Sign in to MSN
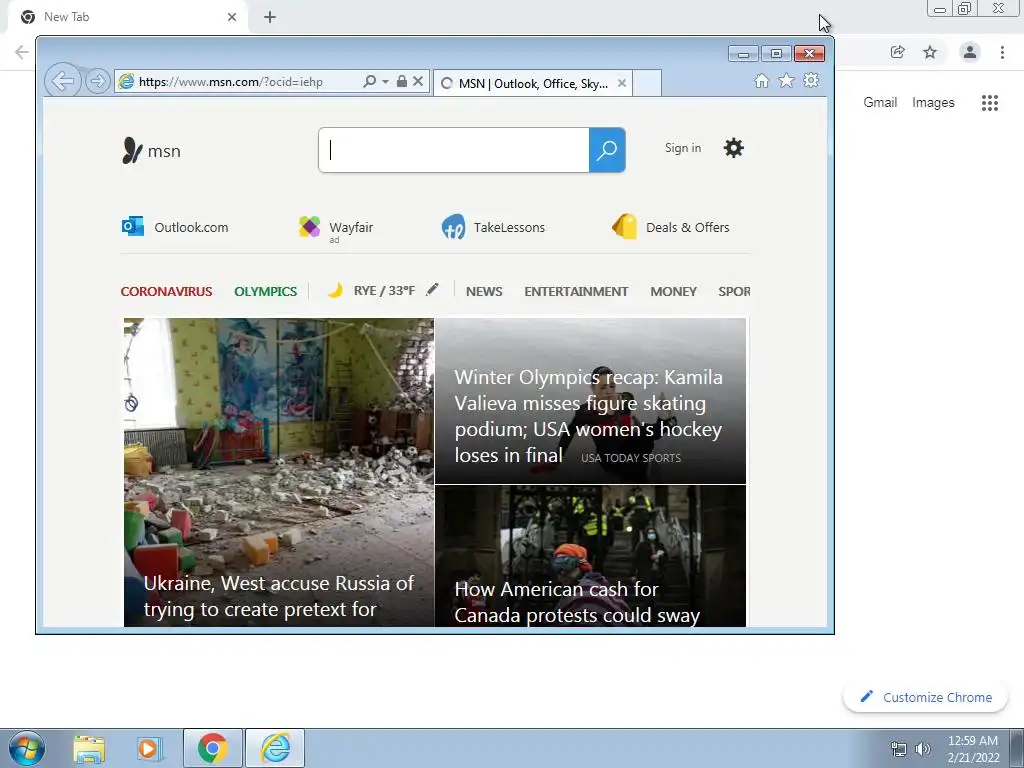The height and width of the screenshot is (768, 1024). tap(683, 148)
